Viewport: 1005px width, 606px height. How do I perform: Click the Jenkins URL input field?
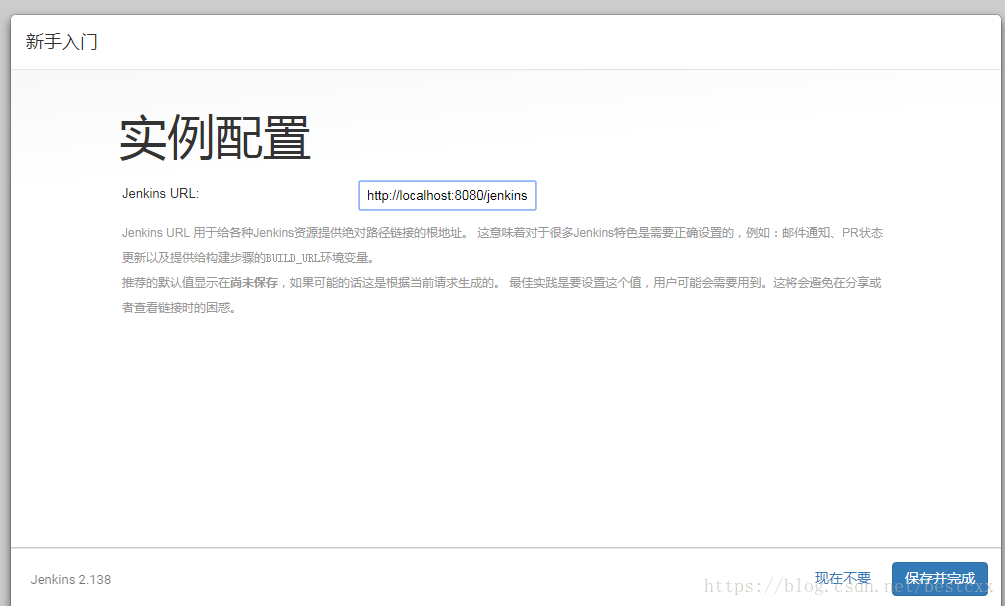click(447, 196)
